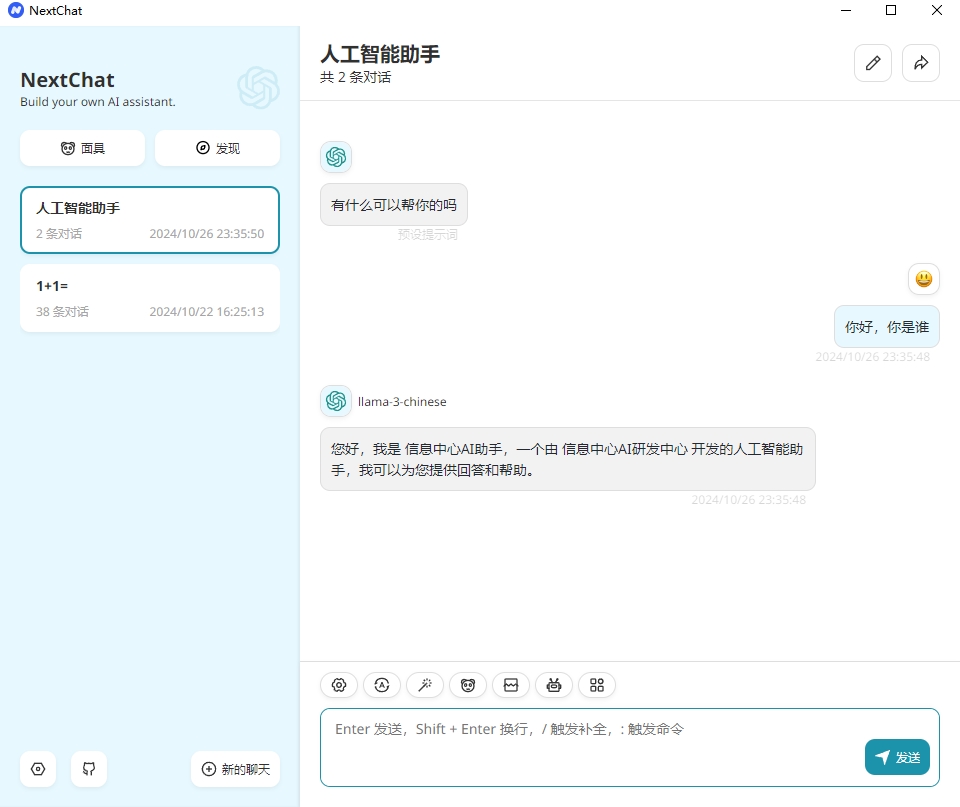This screenshot has width=960, height=807.
Task: Open quick prompts magic wand icon
Action: click(425, 685)
